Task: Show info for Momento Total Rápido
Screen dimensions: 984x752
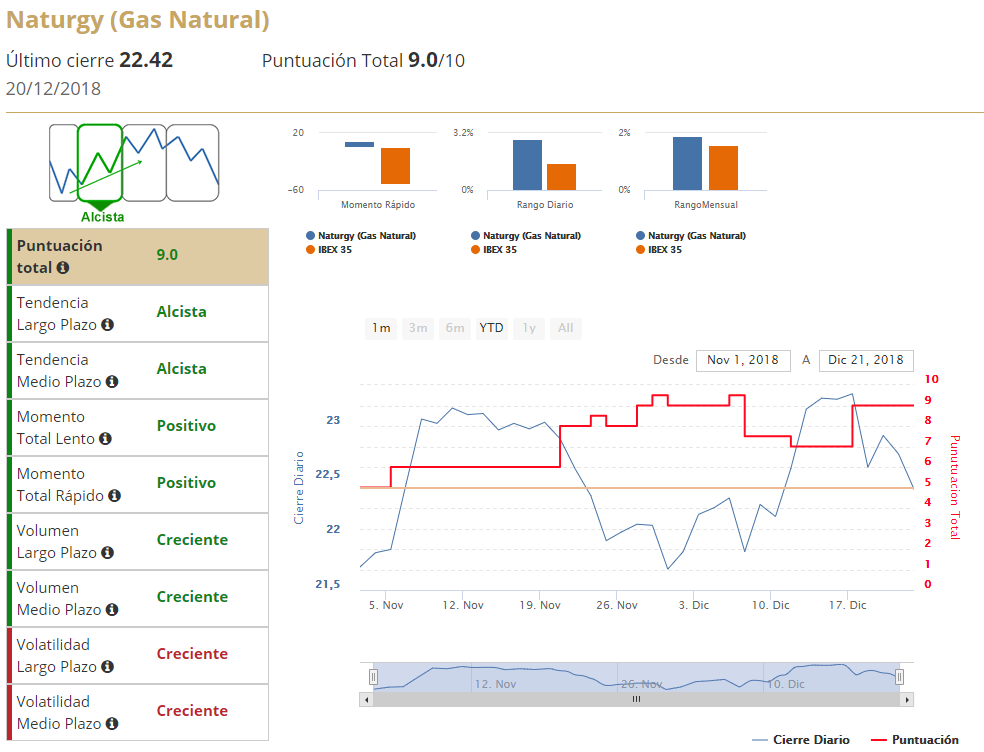Action: 114,496
